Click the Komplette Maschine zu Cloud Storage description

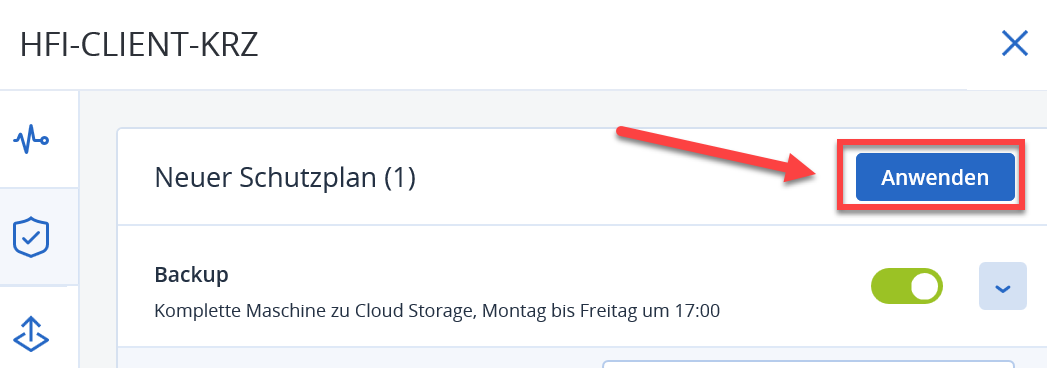coord(437,311)
